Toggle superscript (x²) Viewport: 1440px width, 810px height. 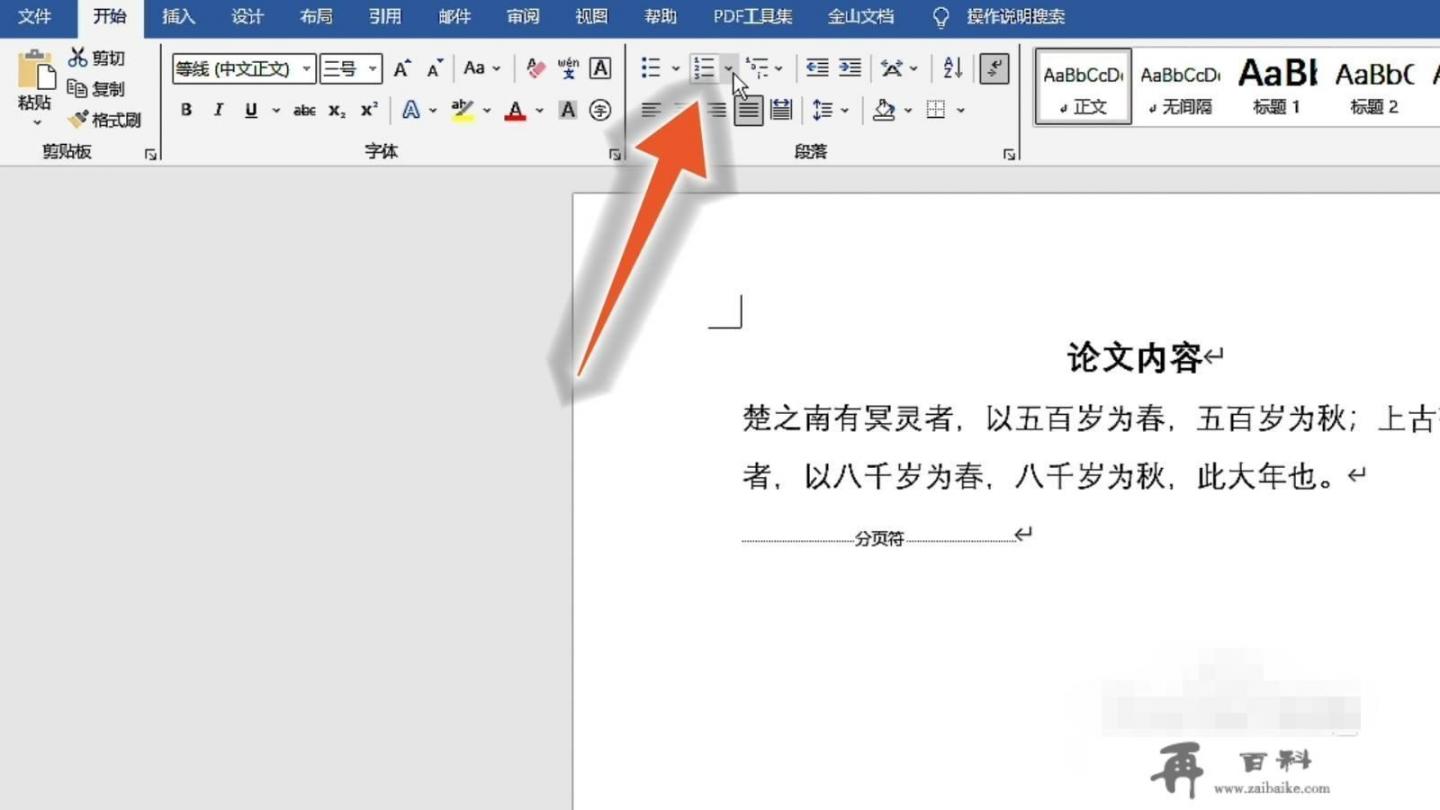(x=369, y=110)
